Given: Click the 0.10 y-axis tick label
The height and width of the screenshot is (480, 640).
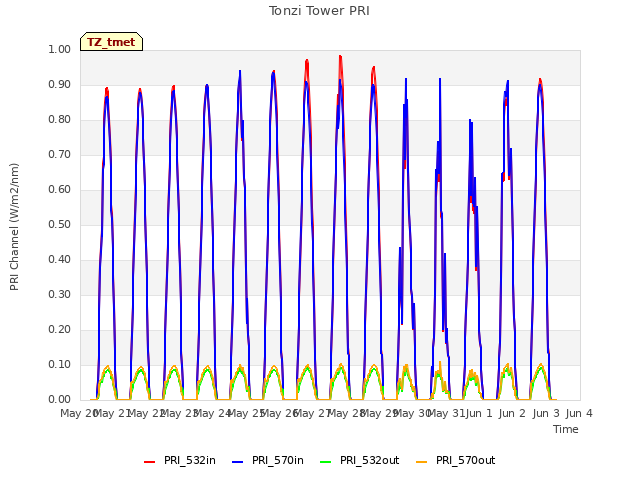Looking at the screenshot, I should click(x=60, y=364).
